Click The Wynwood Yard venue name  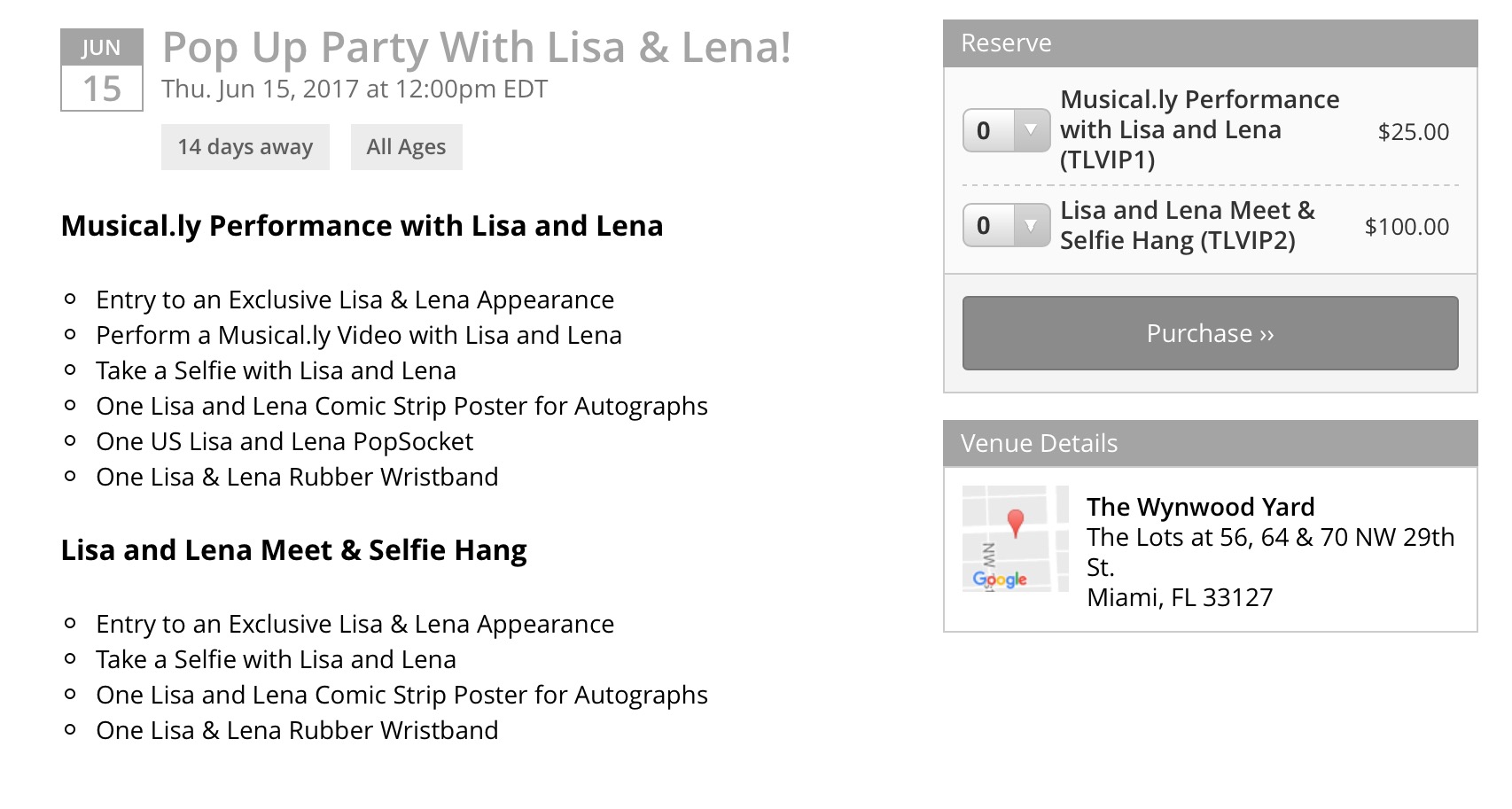click(x=1201, y=507)
